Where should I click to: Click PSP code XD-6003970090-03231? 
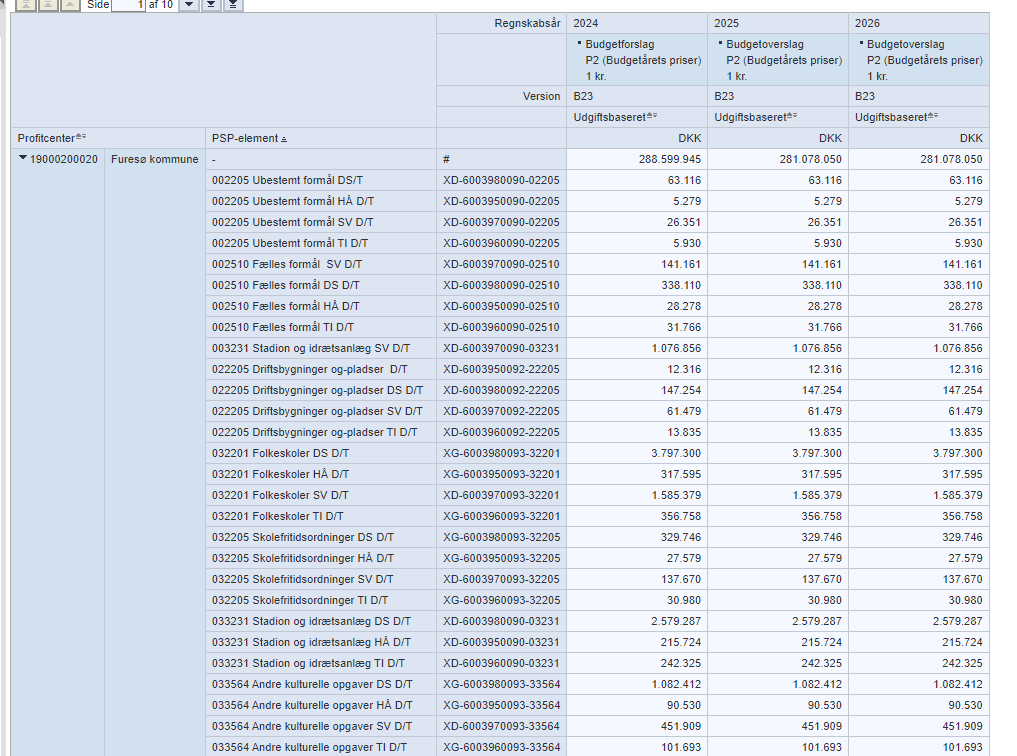coord(501,348)
